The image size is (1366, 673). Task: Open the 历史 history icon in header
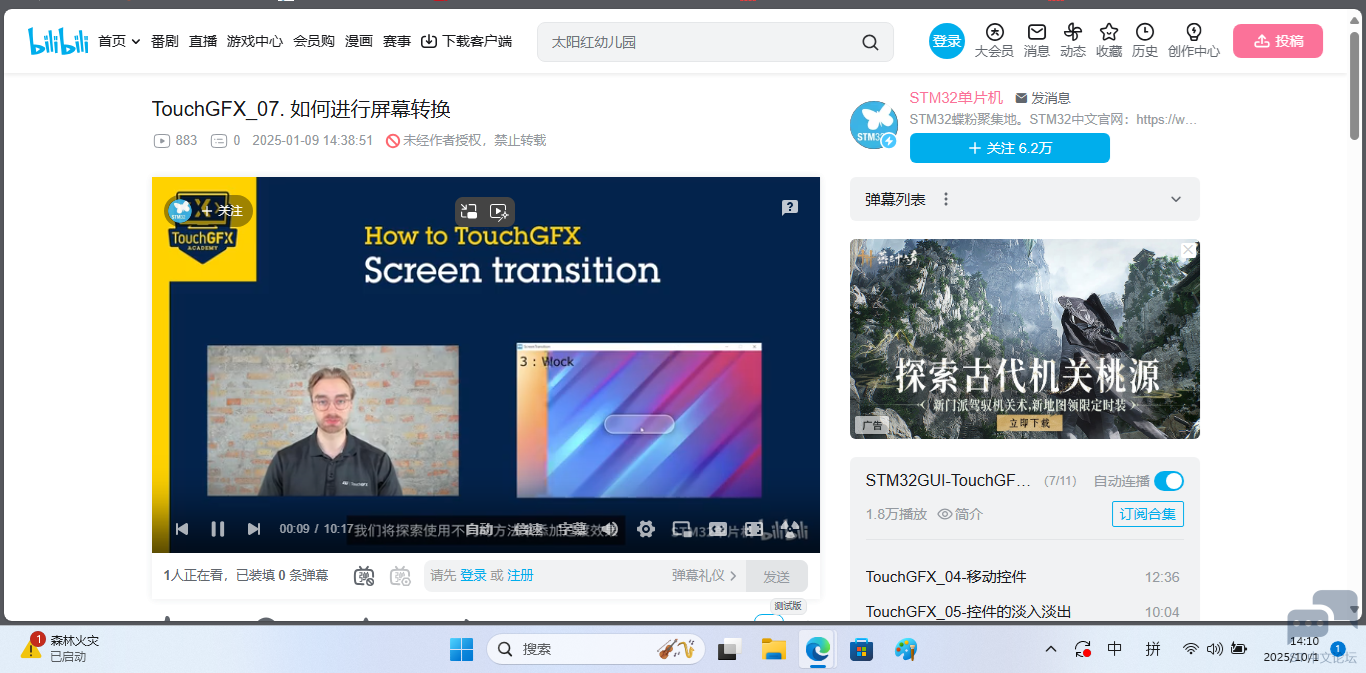pyautogui.click(x=1144, y=40)
